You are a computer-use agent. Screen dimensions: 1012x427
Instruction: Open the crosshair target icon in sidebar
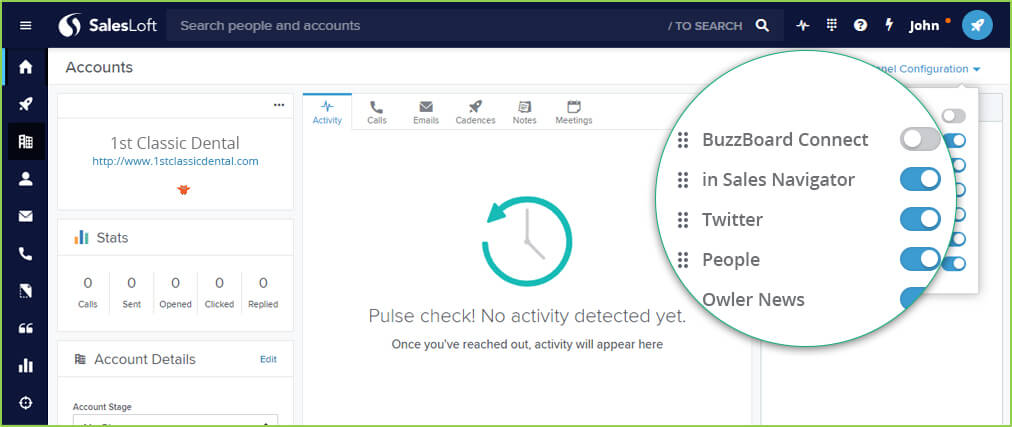(x=26, y=403)
